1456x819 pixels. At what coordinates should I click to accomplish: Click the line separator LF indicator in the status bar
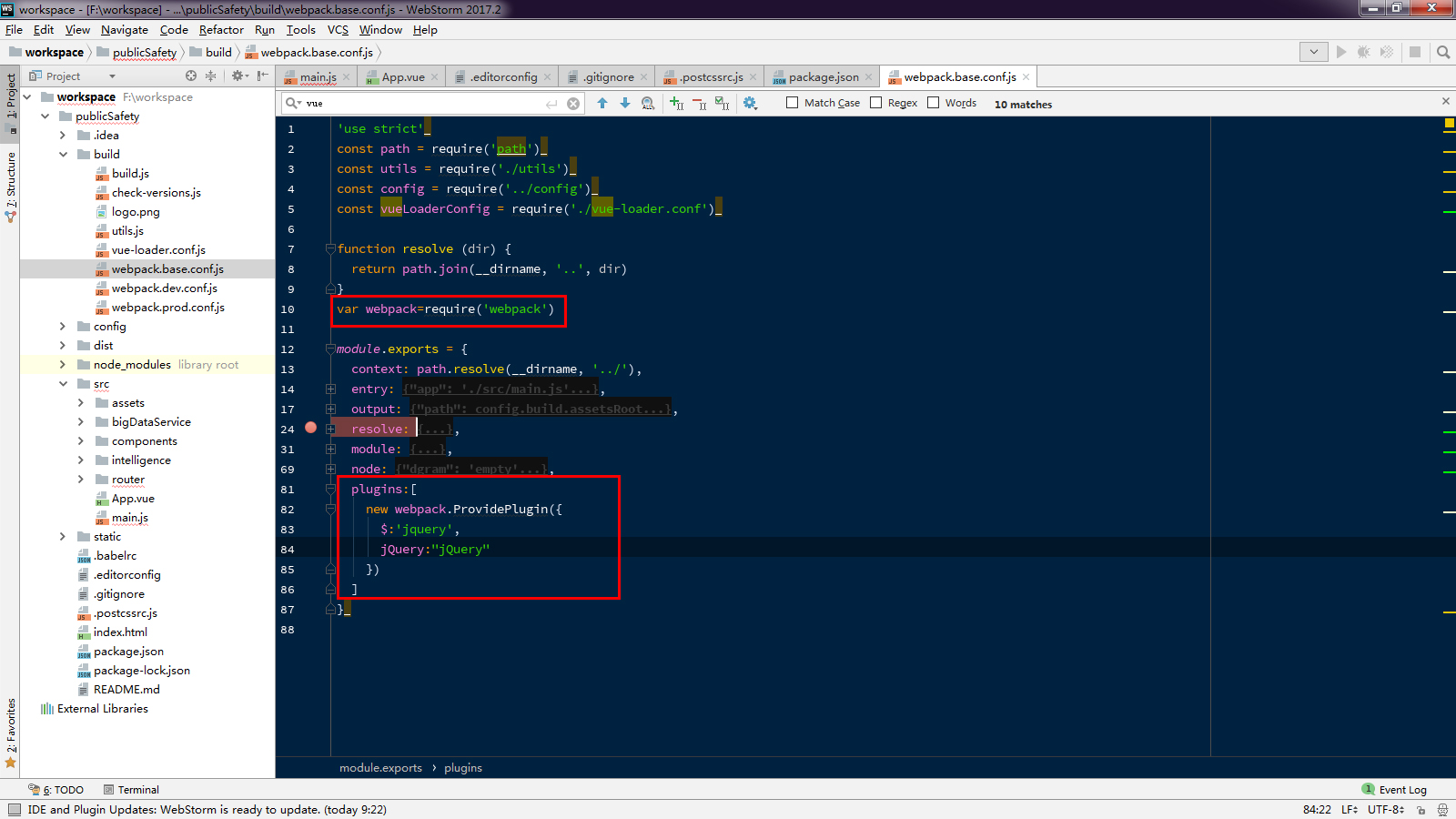(x=1350, y=810)
